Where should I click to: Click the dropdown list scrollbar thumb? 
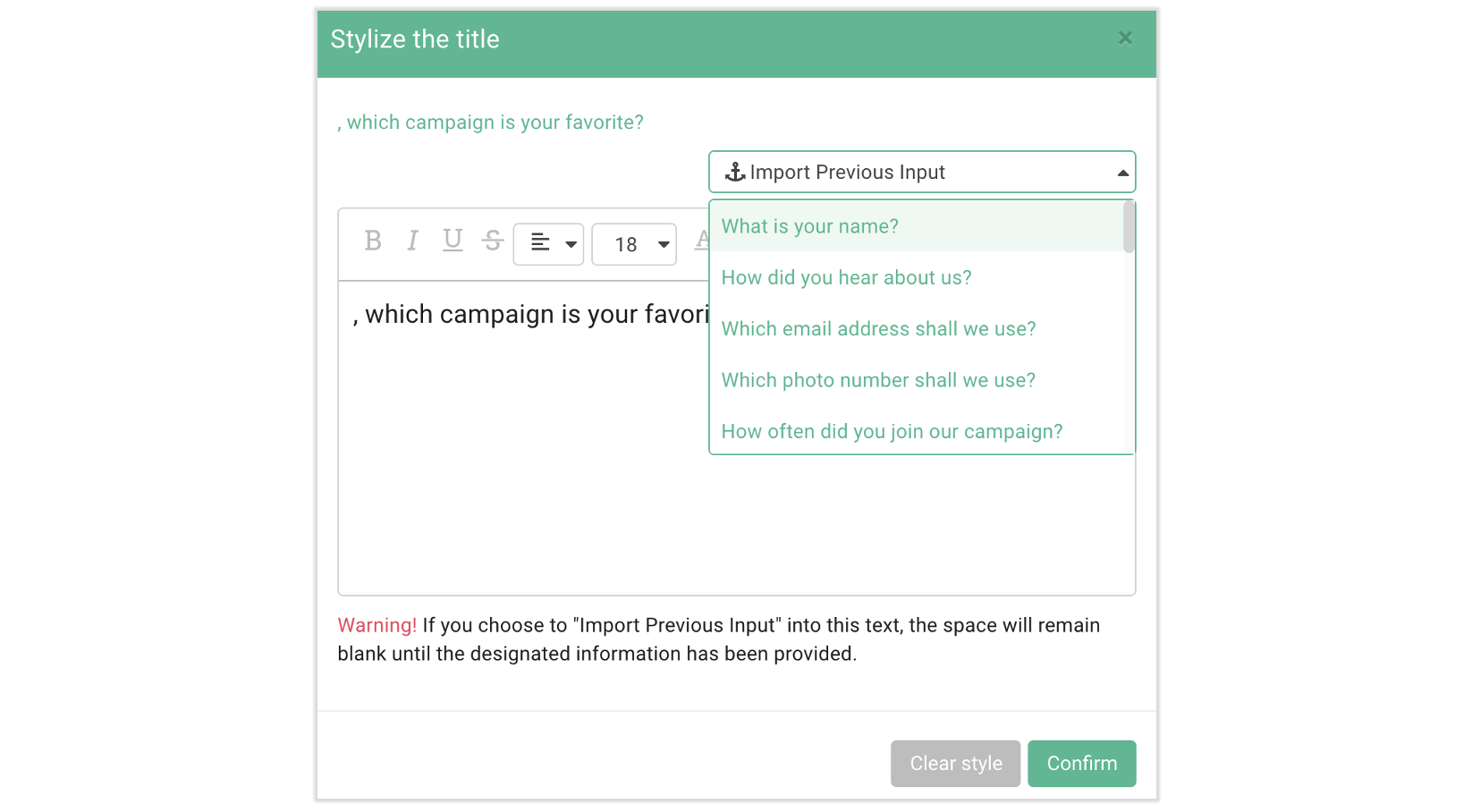1129,227
